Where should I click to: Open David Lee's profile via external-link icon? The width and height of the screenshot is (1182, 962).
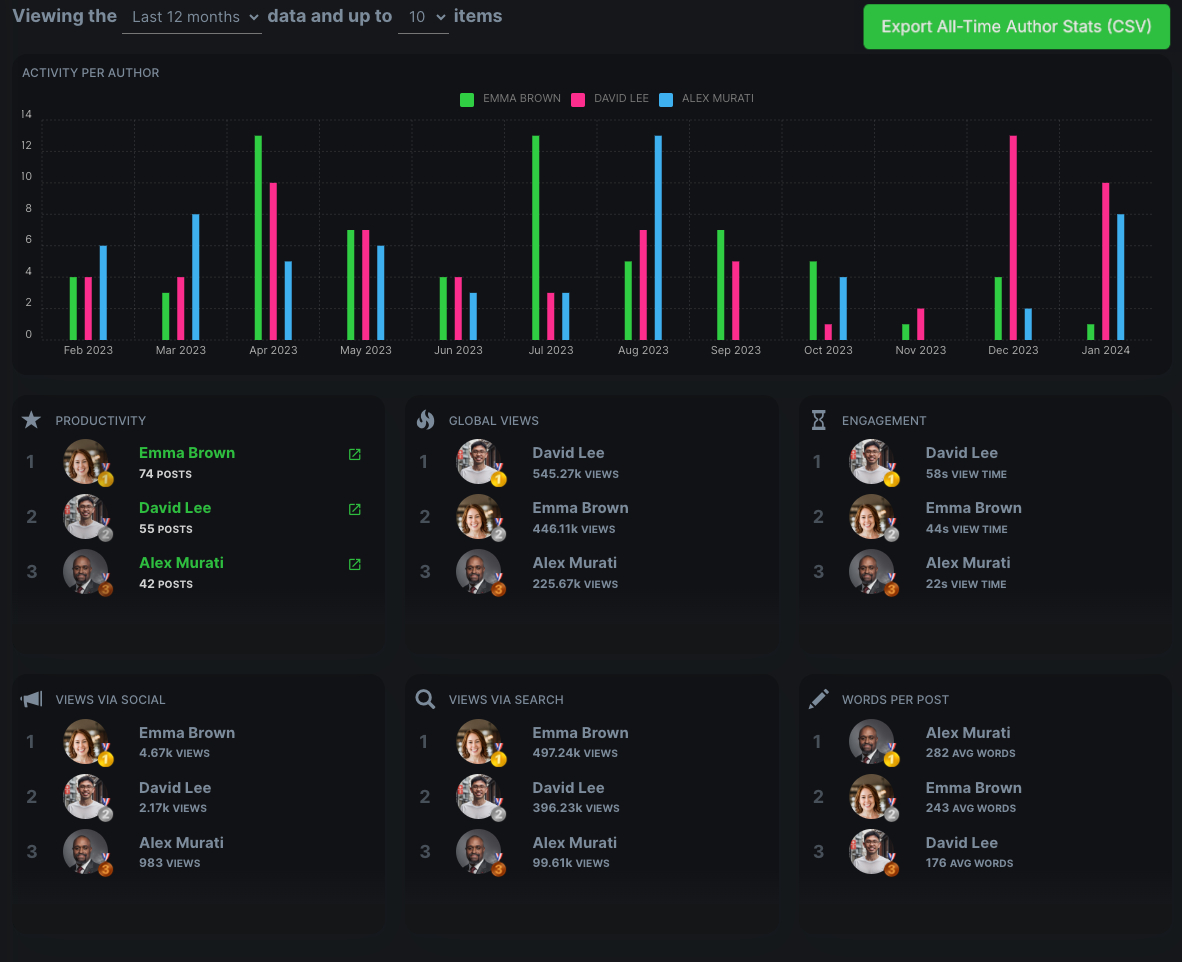click(354, 509)
